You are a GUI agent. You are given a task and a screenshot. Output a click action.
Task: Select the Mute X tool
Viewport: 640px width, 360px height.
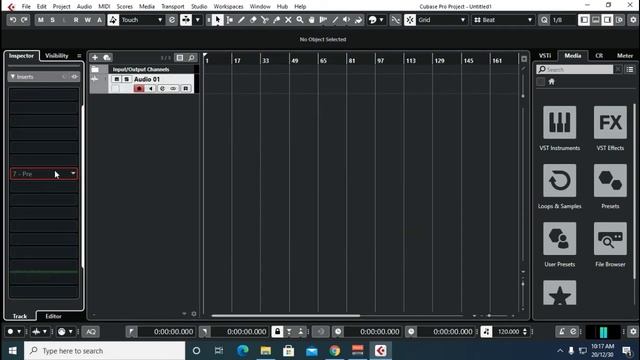288,20
